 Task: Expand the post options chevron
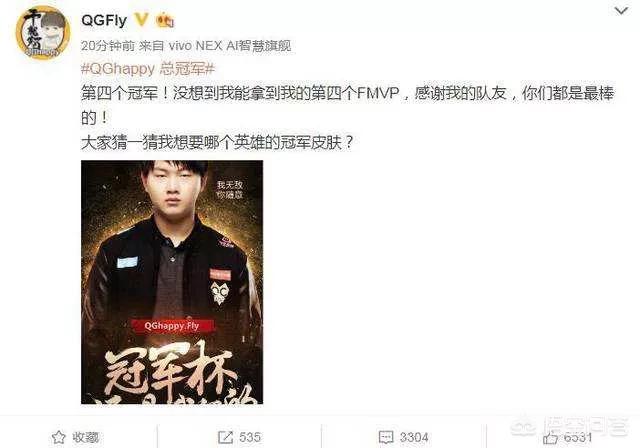pyautogui.click(x=621, y=11)
